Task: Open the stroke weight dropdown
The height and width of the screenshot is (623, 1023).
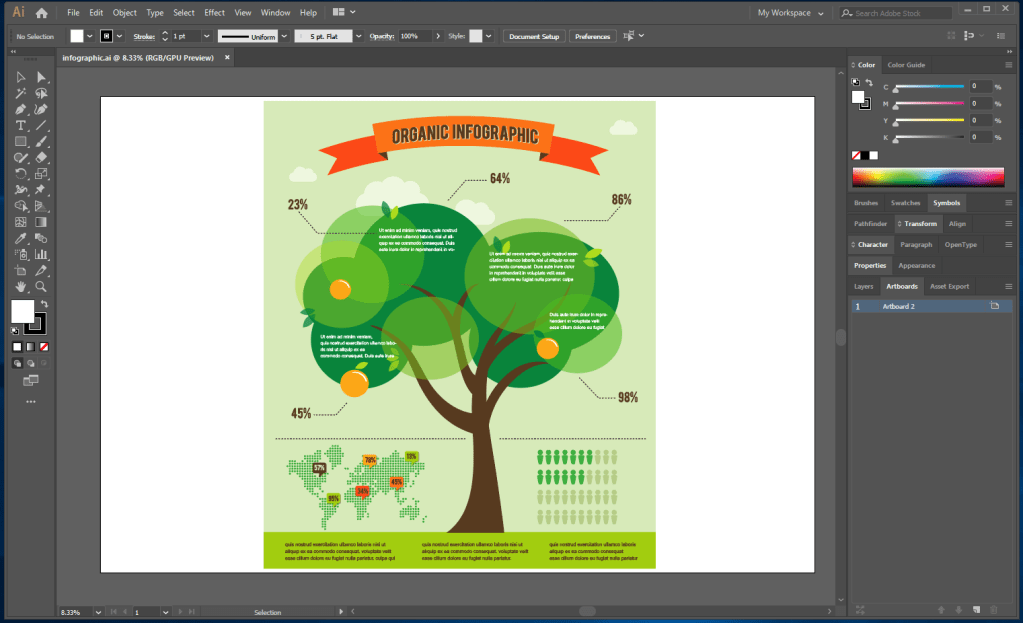Action: coord(206,36)
